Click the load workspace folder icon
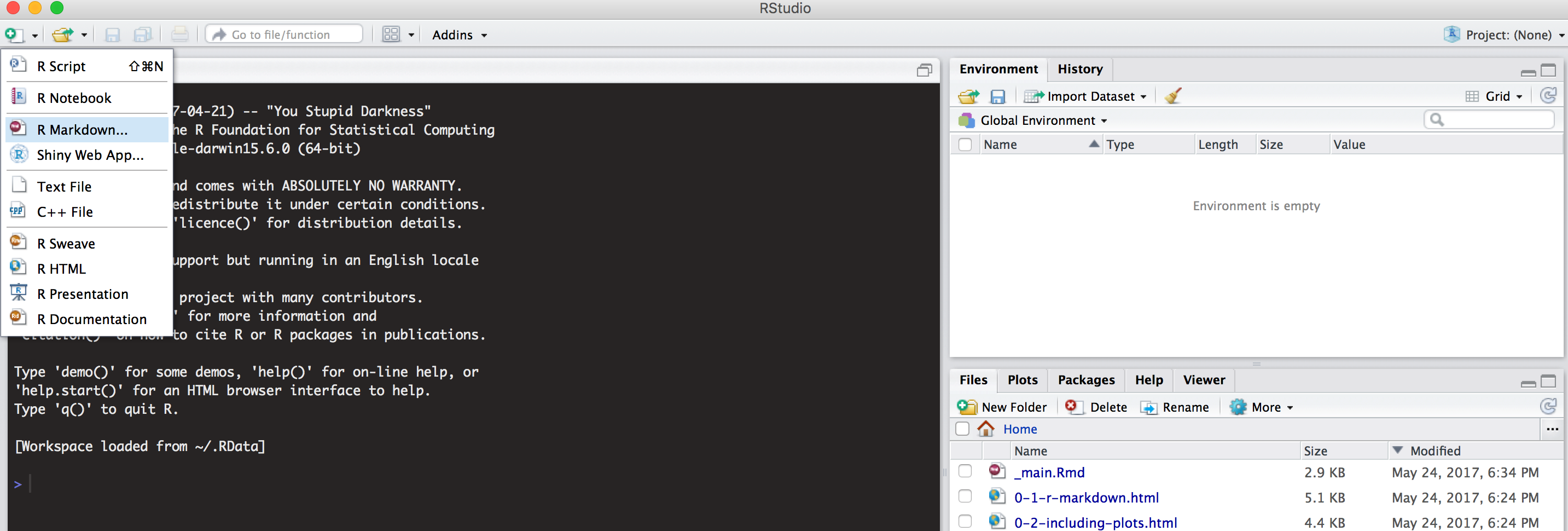The image size is (1568, 531). (968, 96)
